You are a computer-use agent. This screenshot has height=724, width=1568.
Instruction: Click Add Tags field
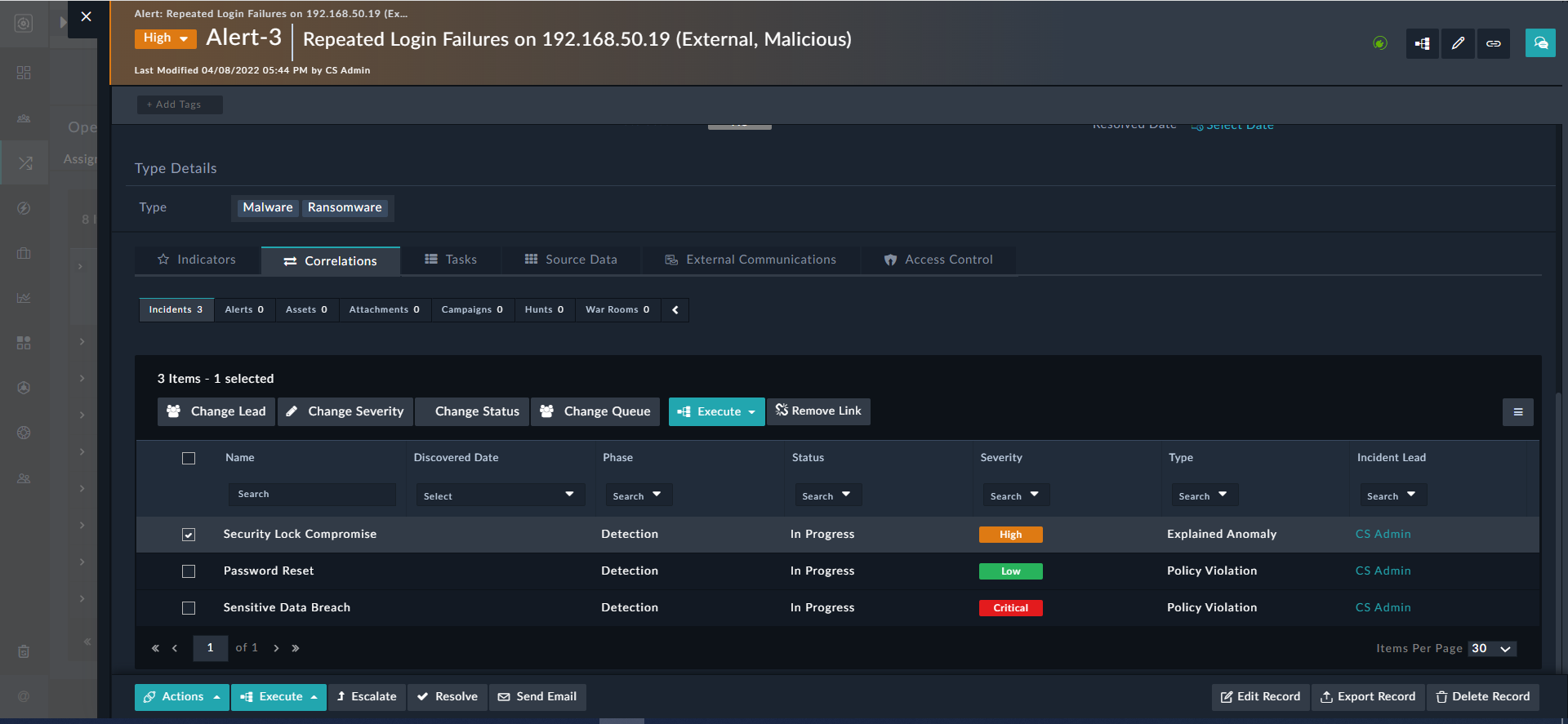pyautogui.click(x=180, y=104)
